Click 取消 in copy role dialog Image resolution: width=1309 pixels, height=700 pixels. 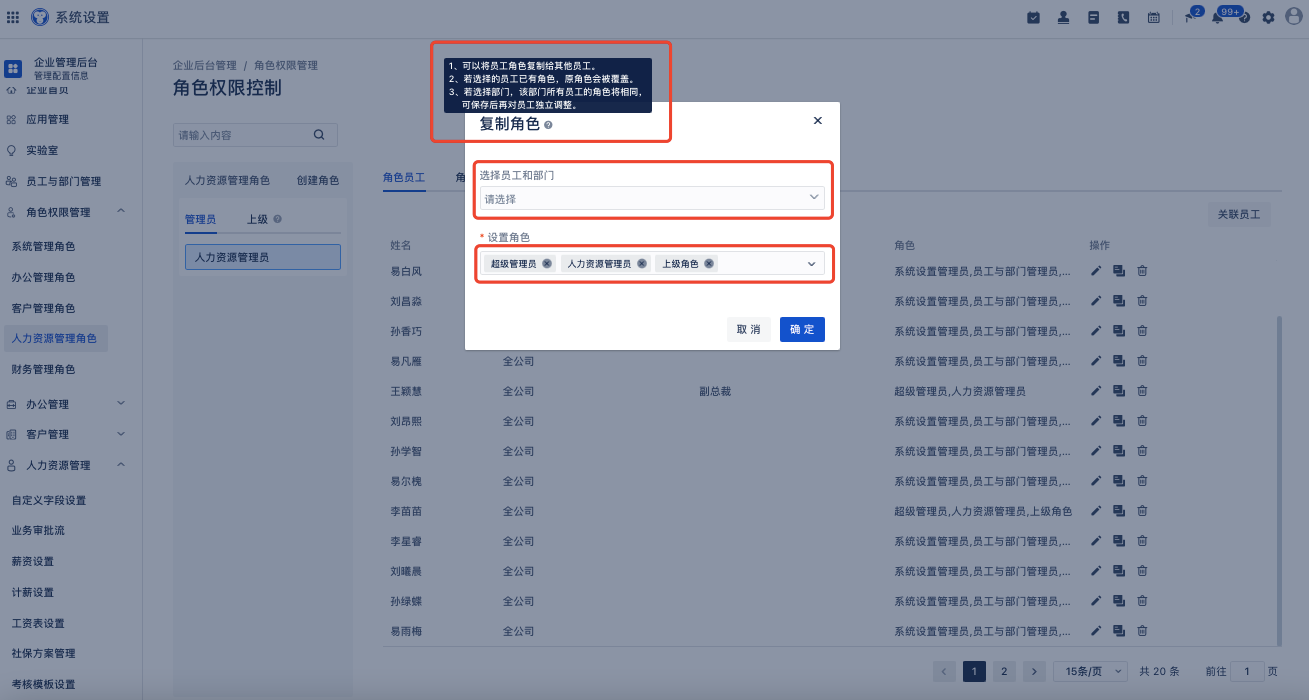tap(748, 330)
